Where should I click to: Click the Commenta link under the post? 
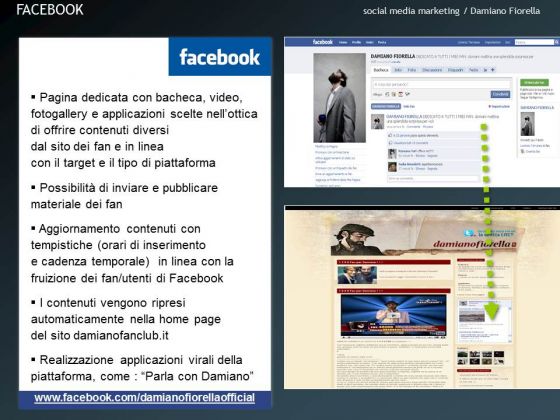click(413, 126)
